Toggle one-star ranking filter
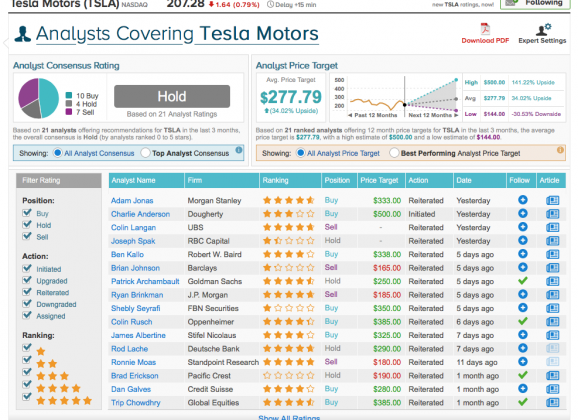The height and width of the screenshot is (420, 578). 27,347
